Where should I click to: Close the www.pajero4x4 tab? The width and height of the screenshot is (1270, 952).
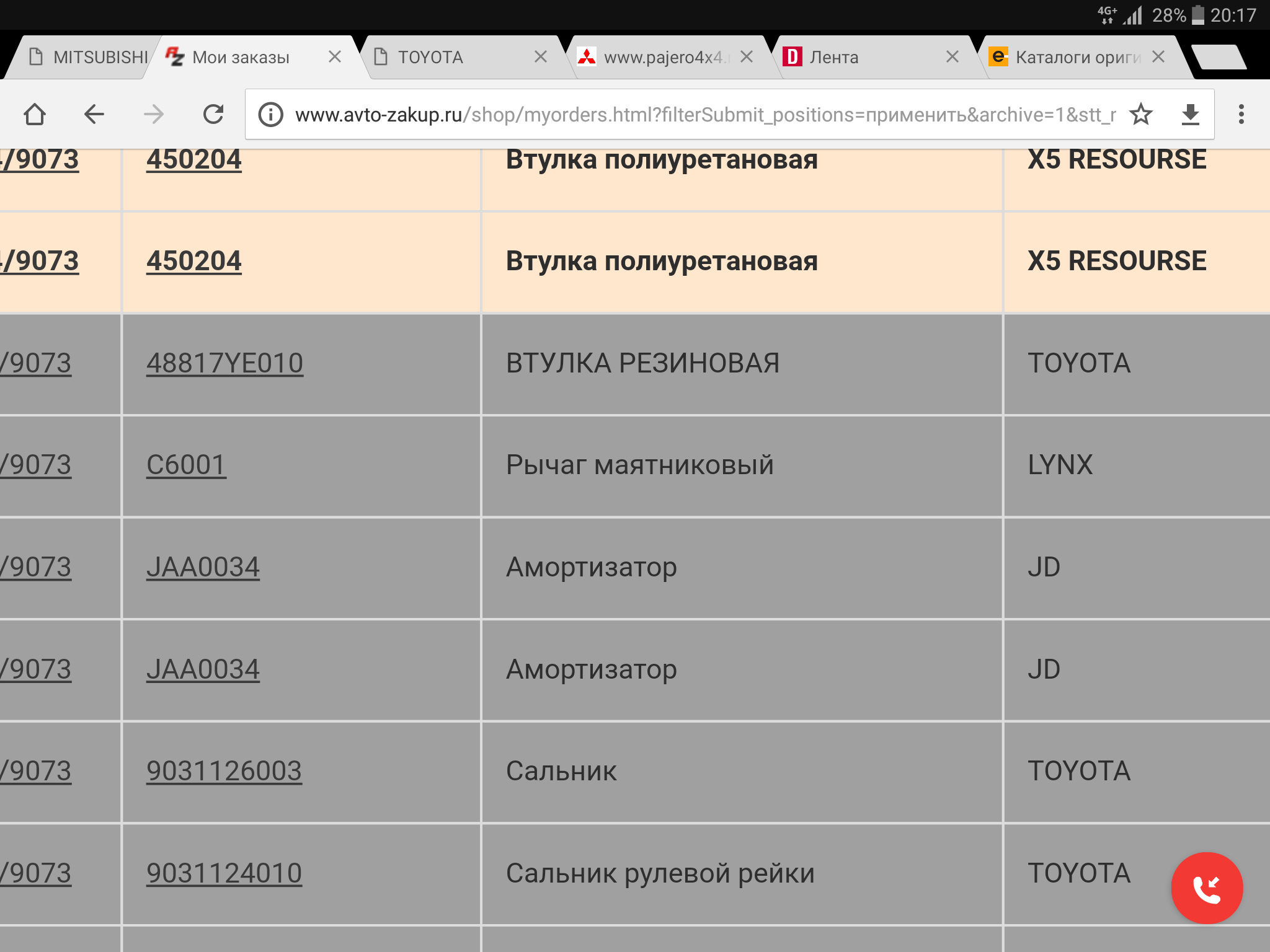pos(747,57)
